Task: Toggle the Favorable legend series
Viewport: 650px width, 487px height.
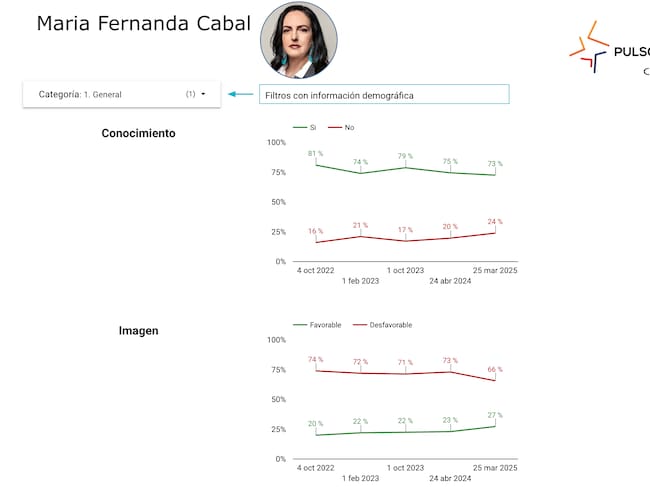Action: [317, 325]
